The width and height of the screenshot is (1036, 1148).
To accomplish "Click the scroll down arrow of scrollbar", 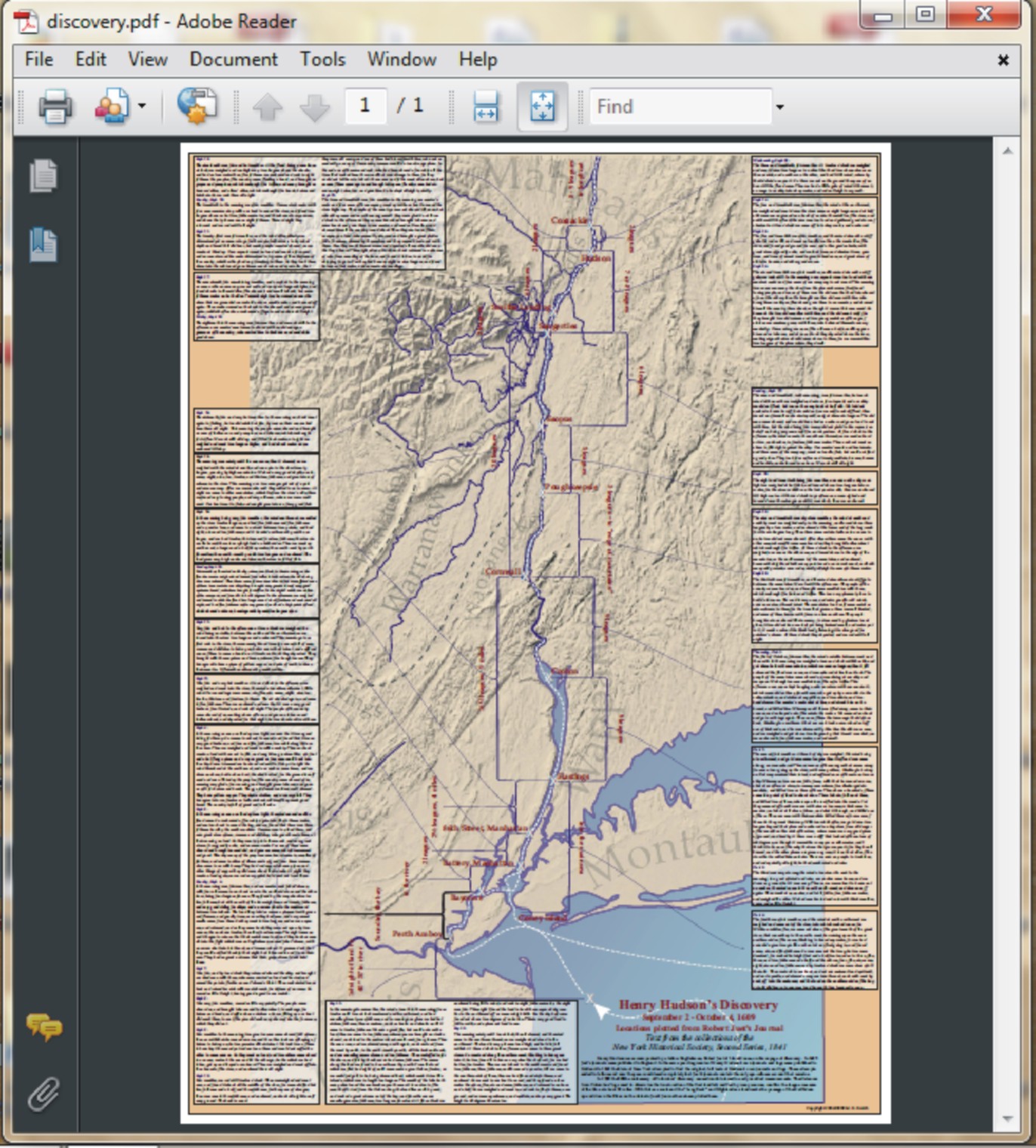I will pyautogui.click(x=1008, y=1119).
